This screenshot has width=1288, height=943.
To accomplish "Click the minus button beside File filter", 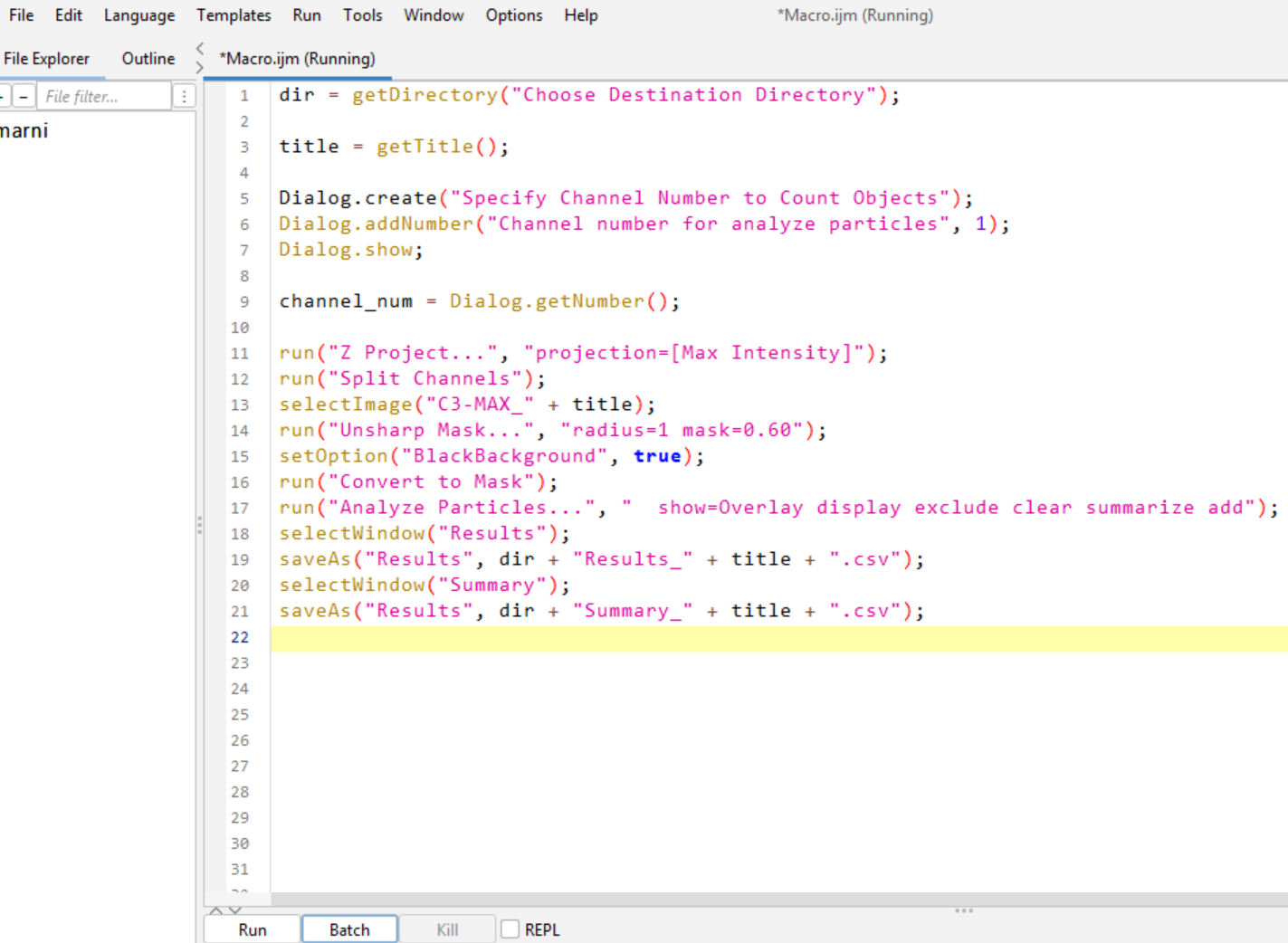I will pos(24,96).
